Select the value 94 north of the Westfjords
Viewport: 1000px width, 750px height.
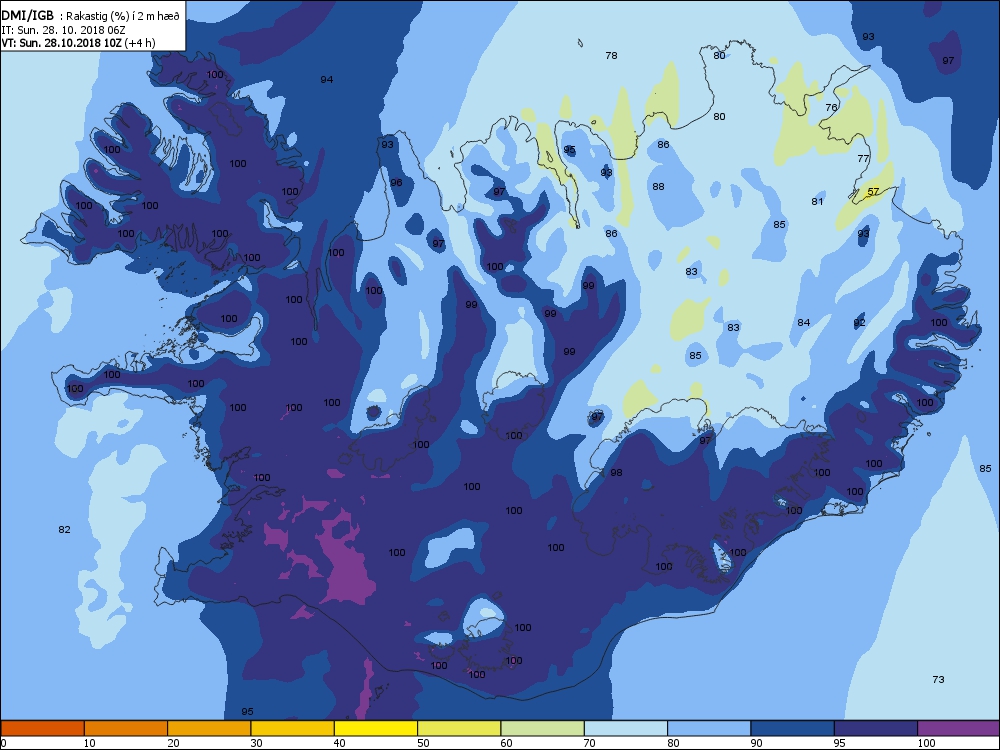click(x=327, y=80)
